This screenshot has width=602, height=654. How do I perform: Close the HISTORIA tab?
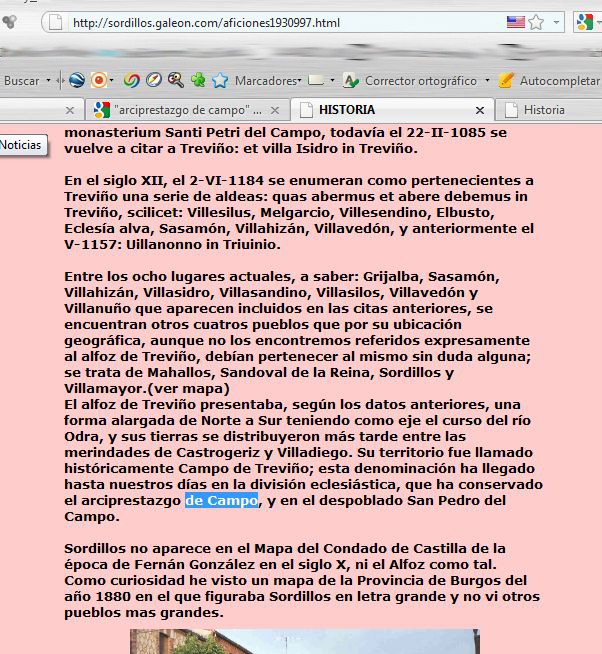(x=480, y=110)
